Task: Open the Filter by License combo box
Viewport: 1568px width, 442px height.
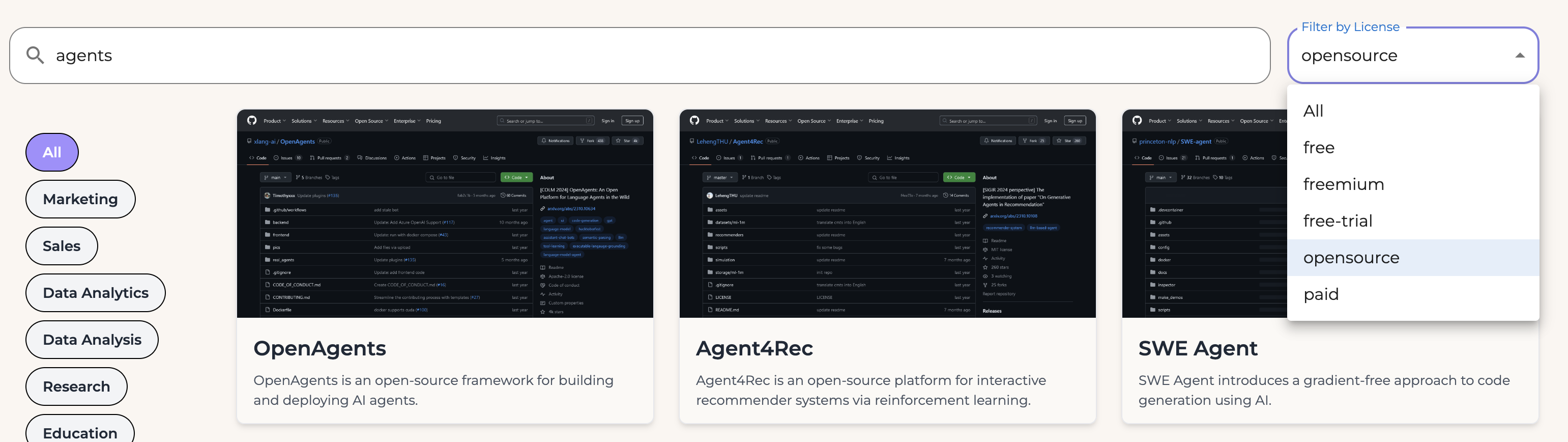Action: coord(1413,56)
